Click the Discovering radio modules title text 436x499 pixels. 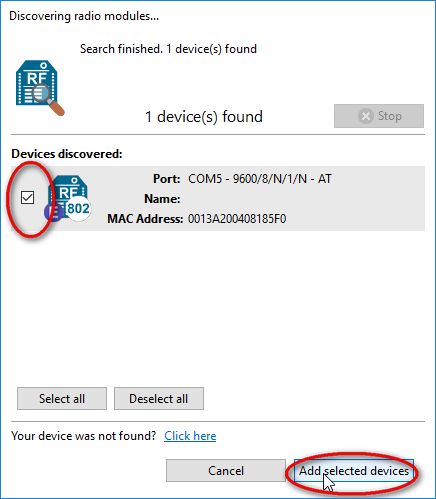[84, 16]
